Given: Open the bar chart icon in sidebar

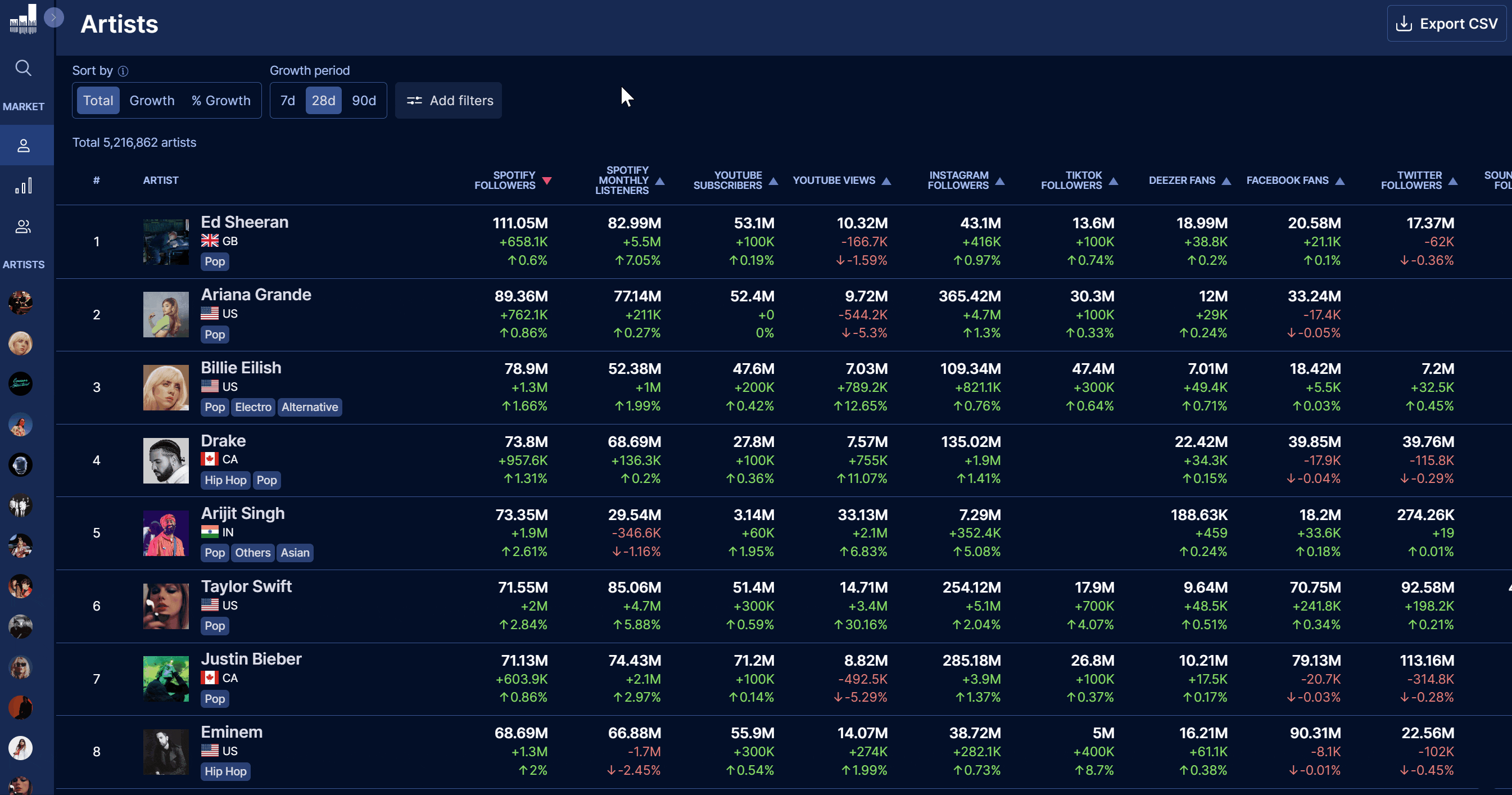Looking at the screenshot, I should 24,186.
